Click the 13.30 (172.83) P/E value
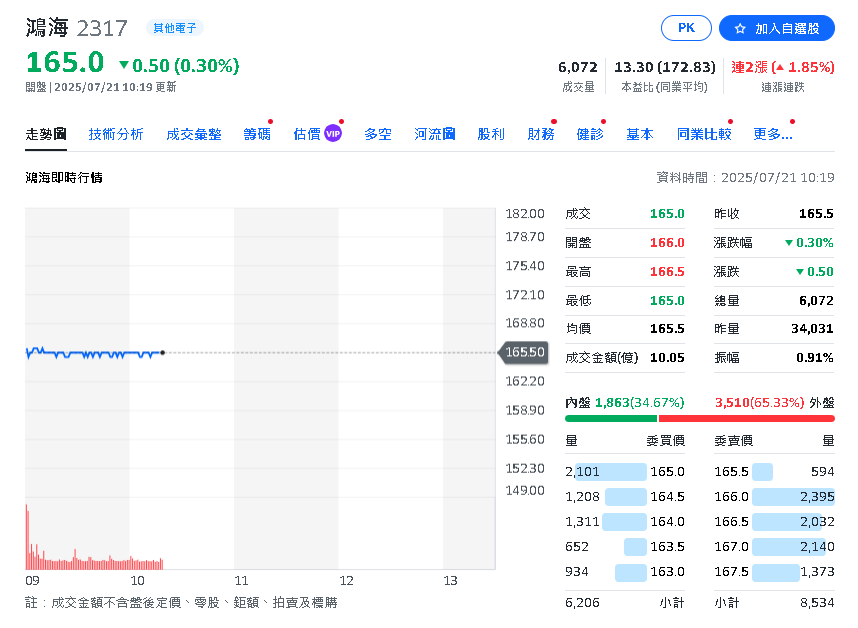Image resolution: width=858 pixels, height=628 pixels. [x=664, y=67]
